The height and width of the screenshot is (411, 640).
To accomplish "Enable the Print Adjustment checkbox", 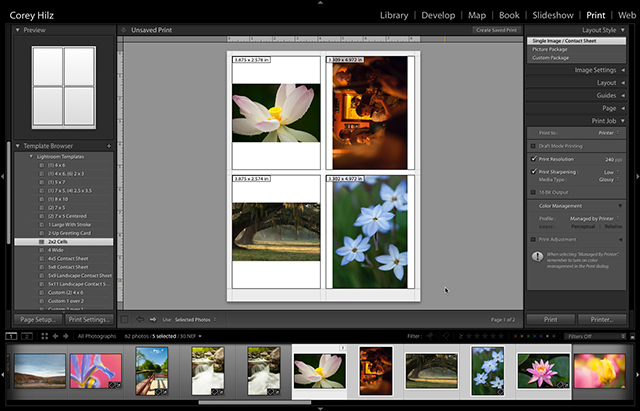I will point(533,240).
